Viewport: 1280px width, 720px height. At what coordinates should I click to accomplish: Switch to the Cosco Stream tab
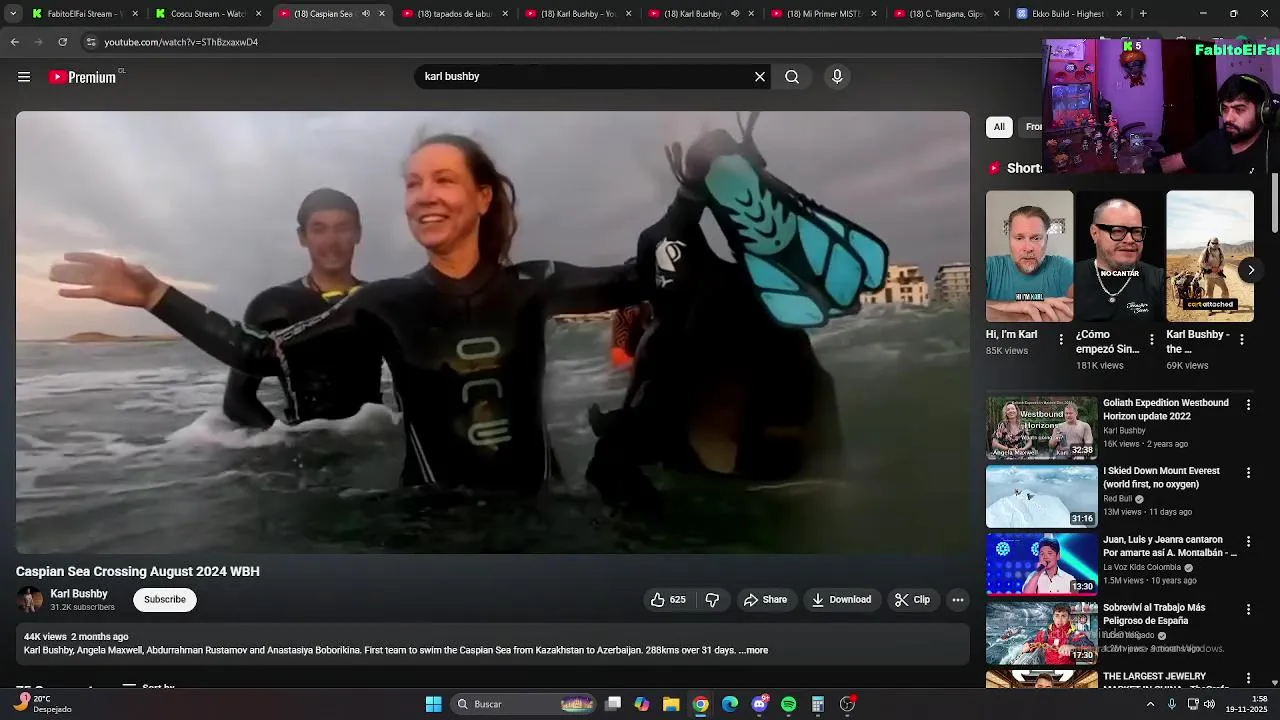(x=207, y=14)
